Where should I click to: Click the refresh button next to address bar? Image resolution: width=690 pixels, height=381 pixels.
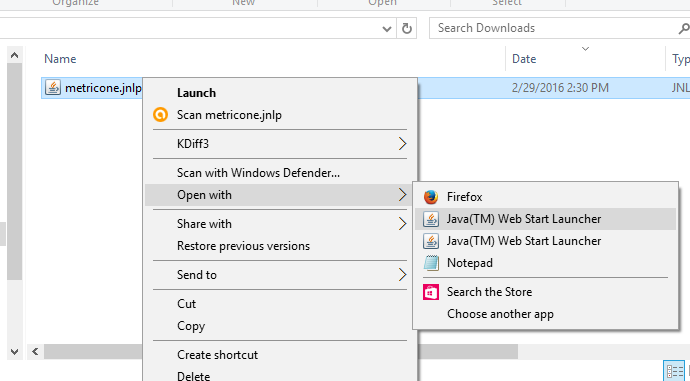pyautogui.click(x=407, y=29)
